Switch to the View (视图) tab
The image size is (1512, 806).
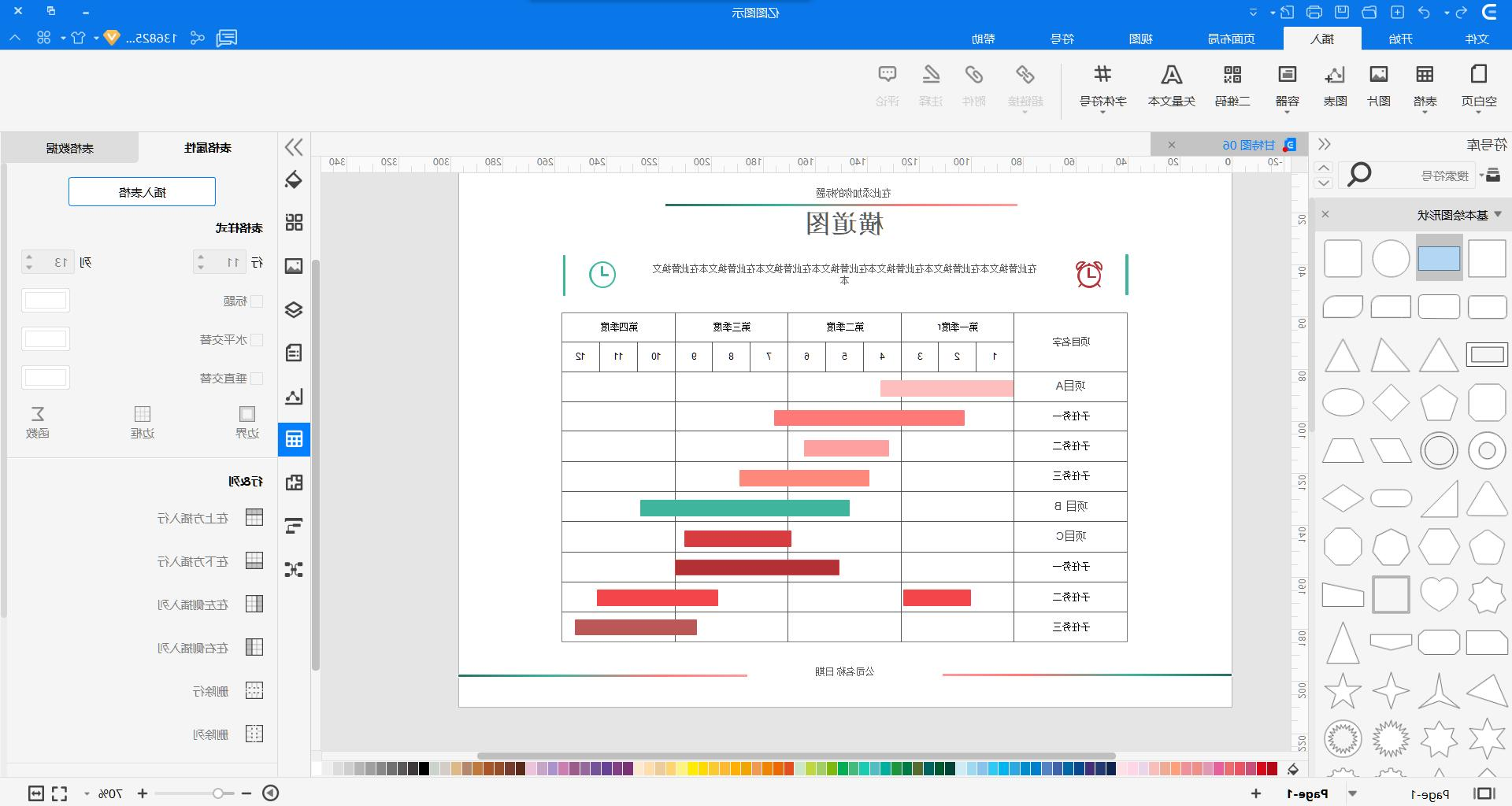tap(1141, 39)
